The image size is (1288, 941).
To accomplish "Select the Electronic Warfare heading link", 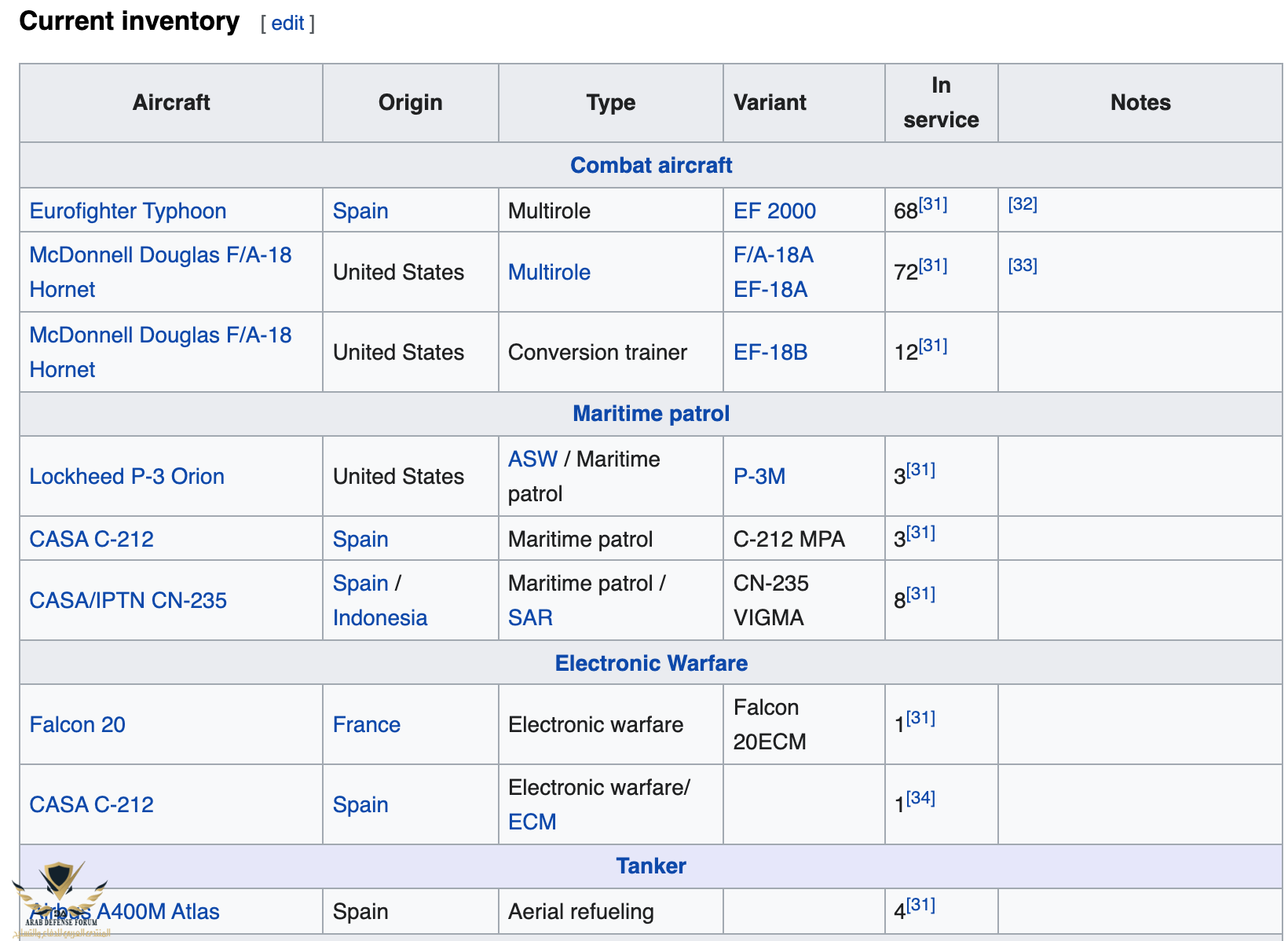I will click(650, 663).
